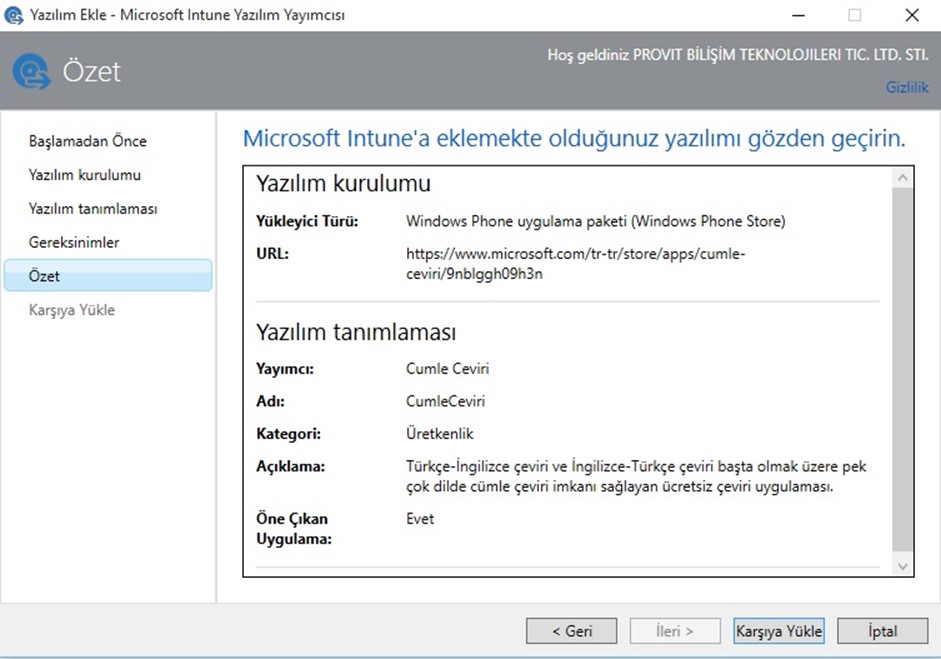Close the Yazılım Ekle window
Screen dimensions: 941x659
coord(912,15)
